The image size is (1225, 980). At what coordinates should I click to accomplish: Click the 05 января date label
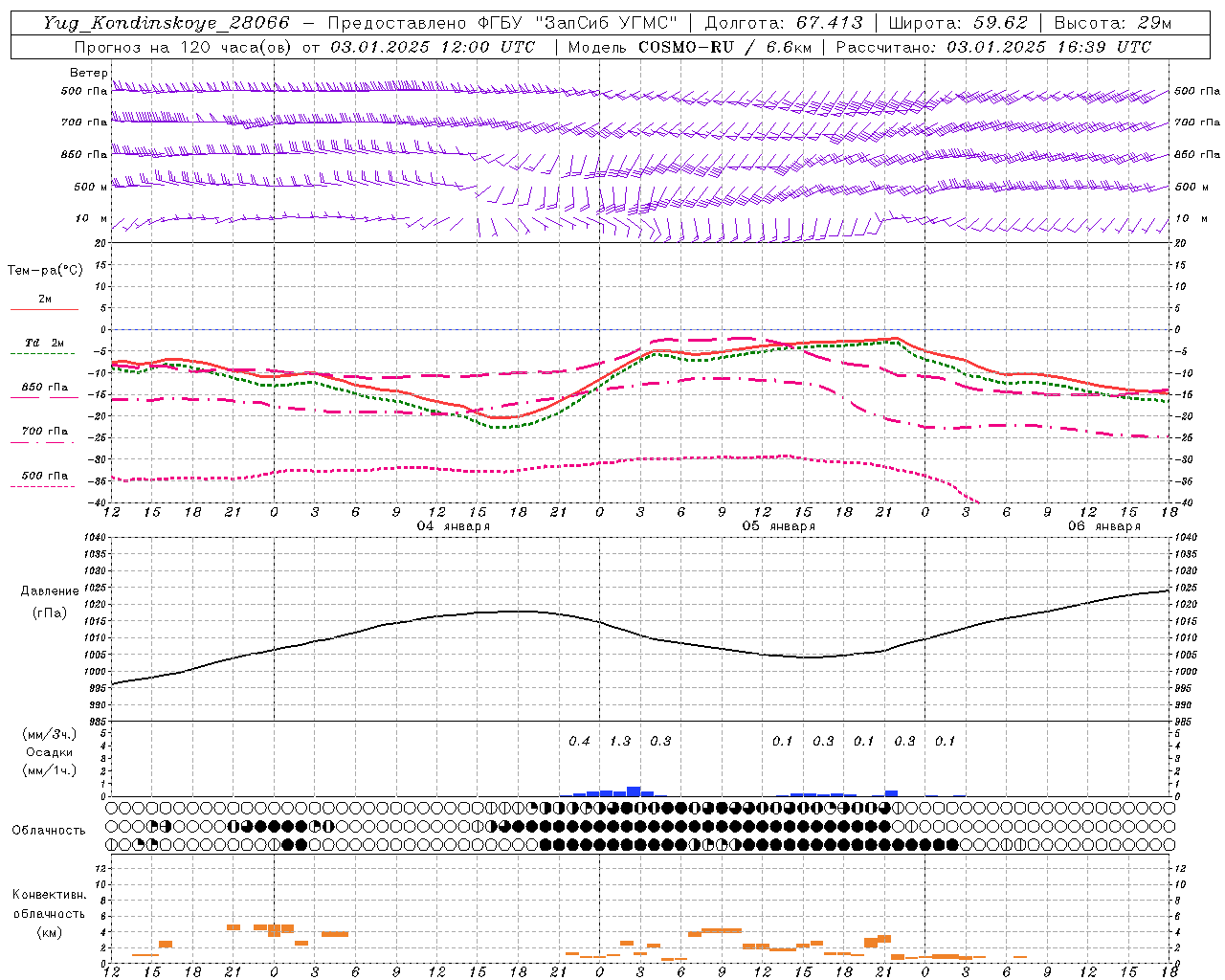[x=779, y=526]
